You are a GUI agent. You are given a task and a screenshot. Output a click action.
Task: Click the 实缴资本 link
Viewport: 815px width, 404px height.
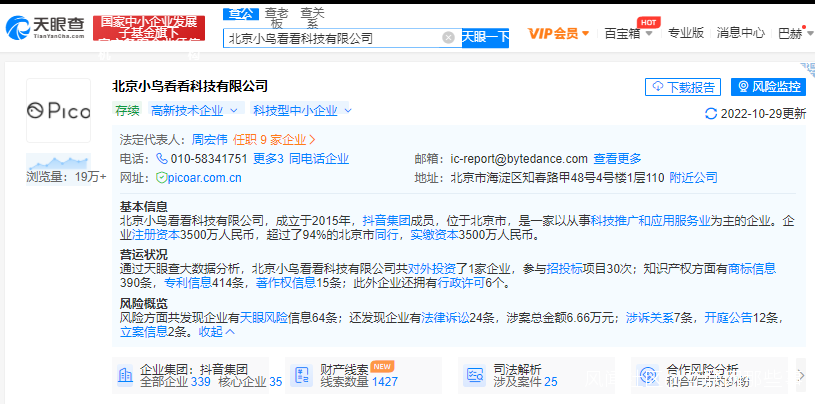point(434,234)
